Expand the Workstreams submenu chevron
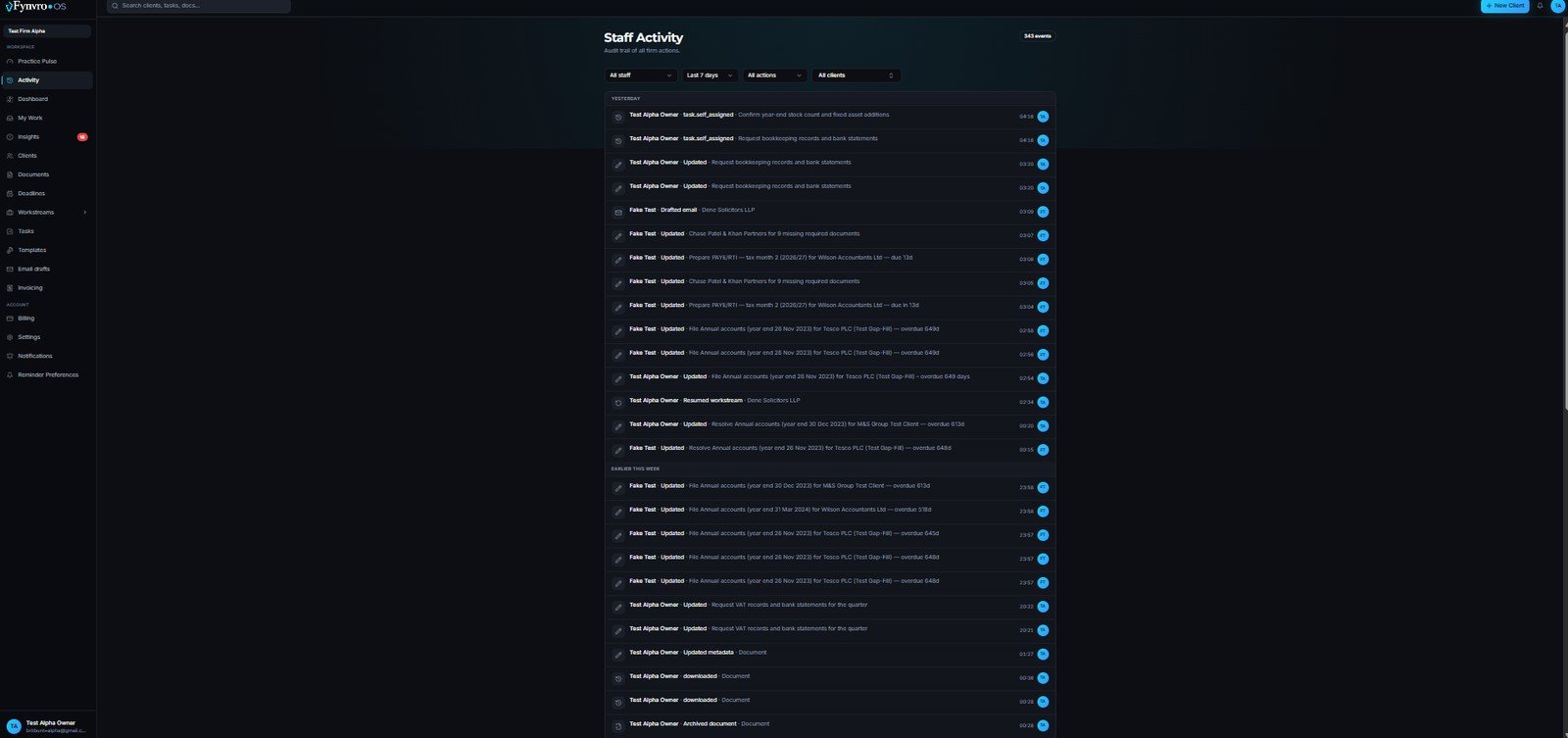The image size is (1568, 738). (84, 213)
